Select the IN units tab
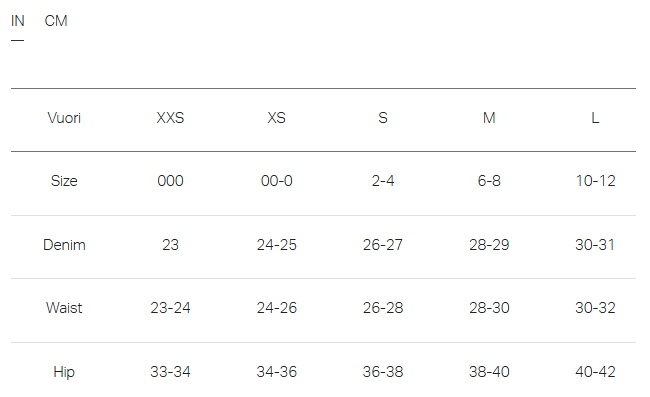 point(17,21)
